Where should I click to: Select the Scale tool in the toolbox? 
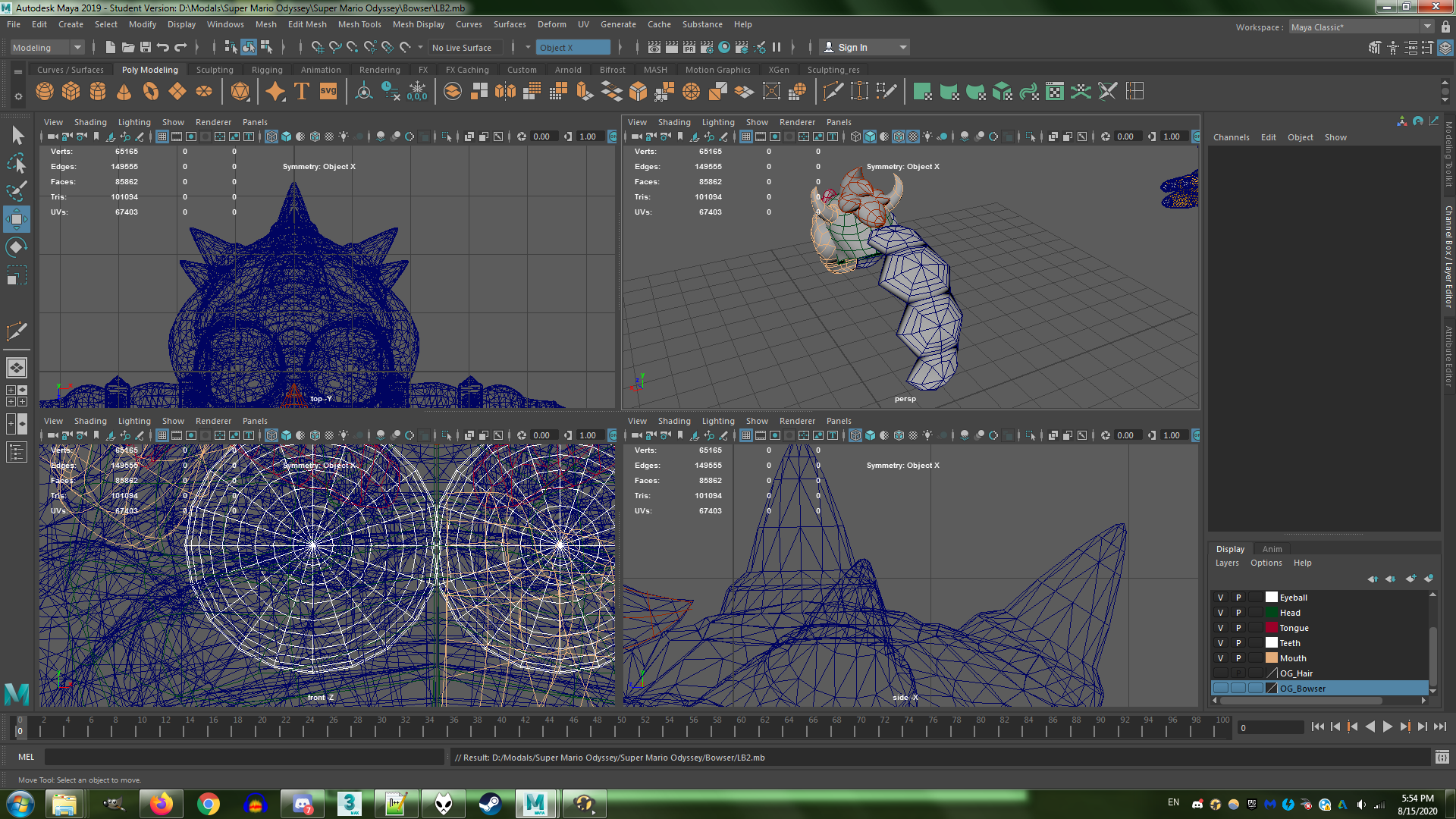tap(17, 275)
